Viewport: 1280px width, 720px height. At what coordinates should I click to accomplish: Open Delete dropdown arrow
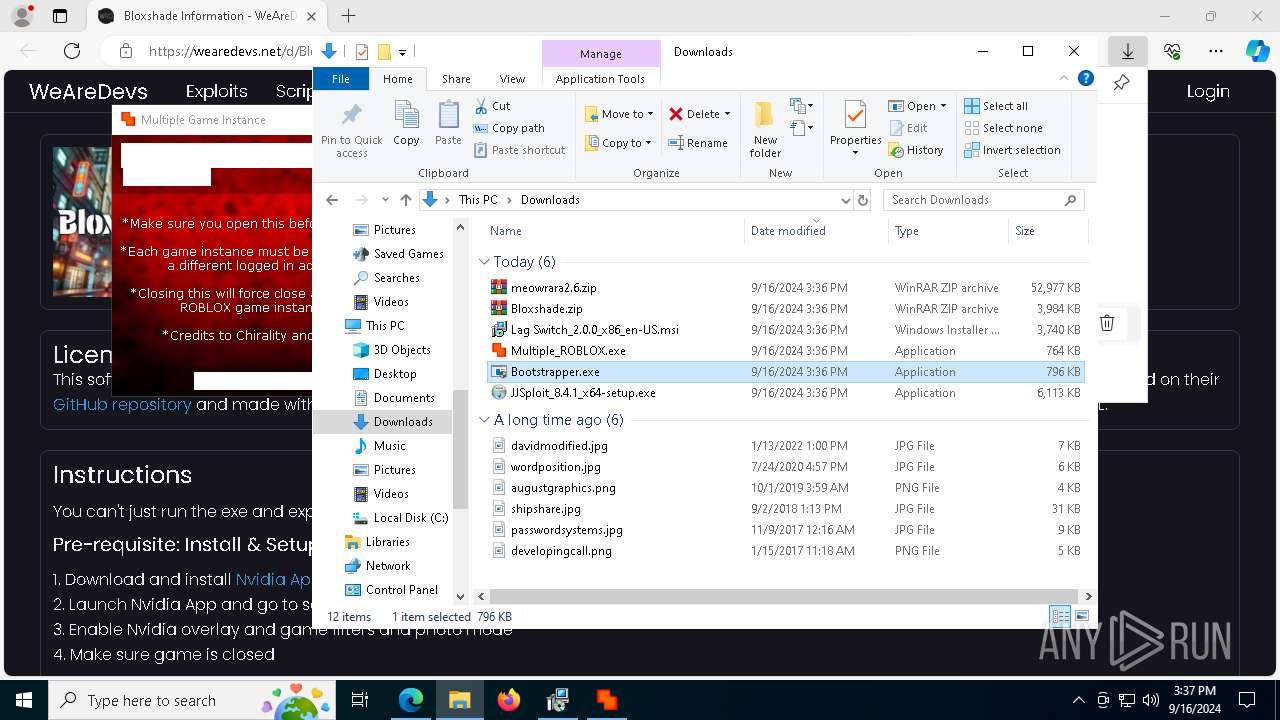click(727, 114)
